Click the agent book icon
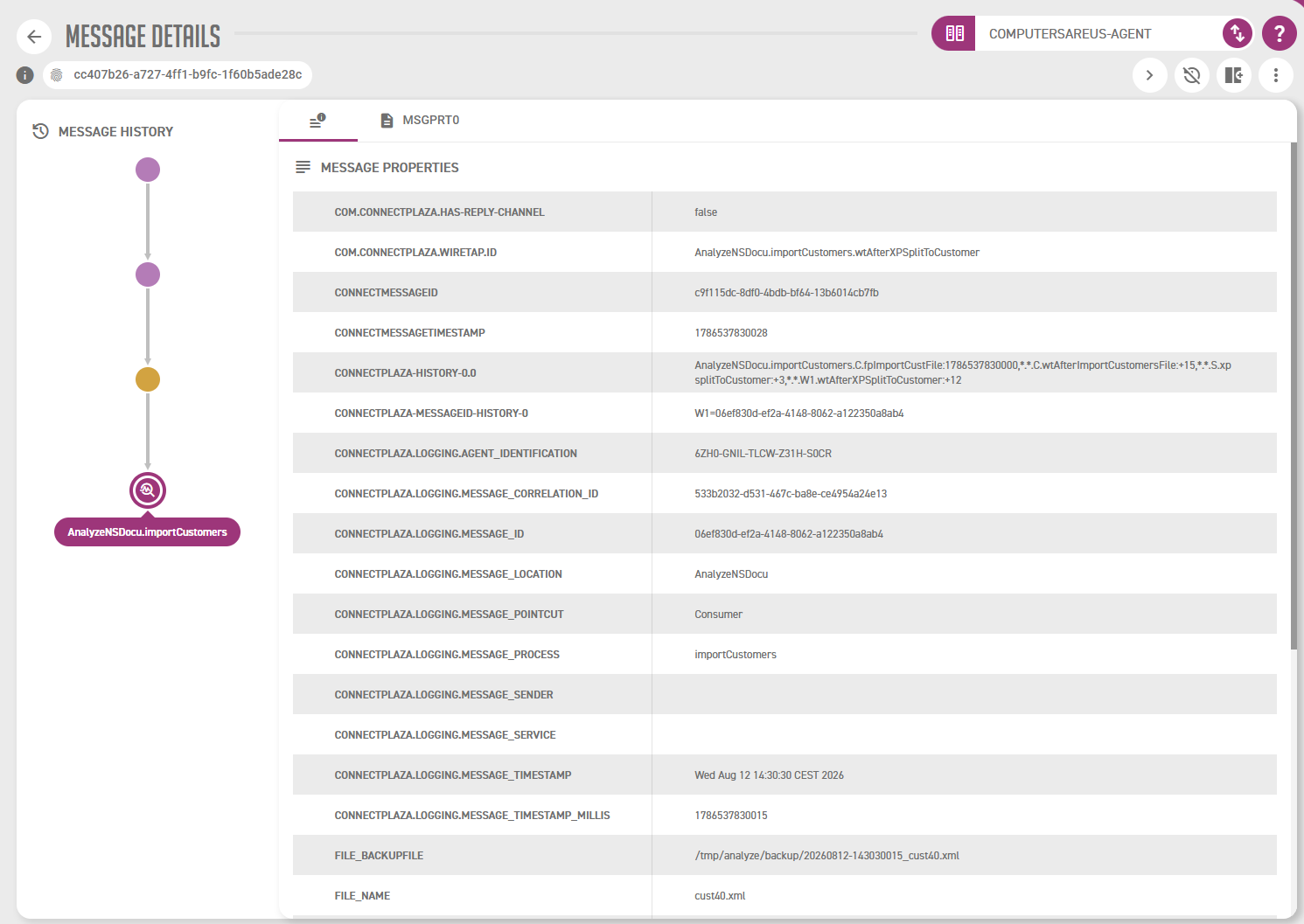 [954, 34]
